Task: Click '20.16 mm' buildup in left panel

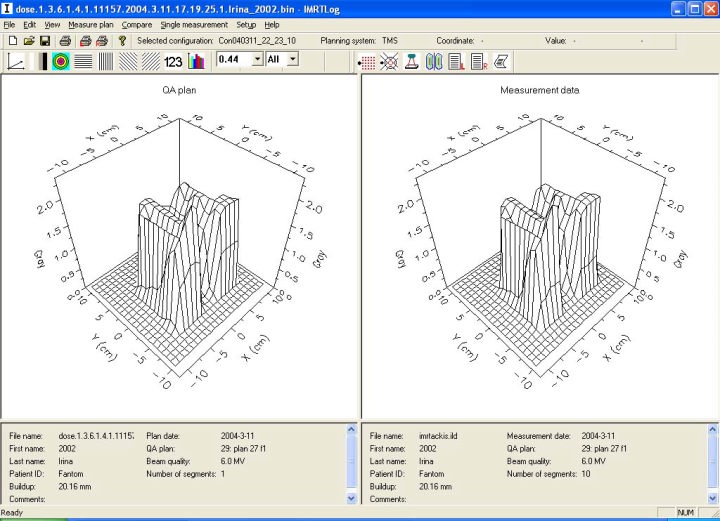Action: coord(75,486)
